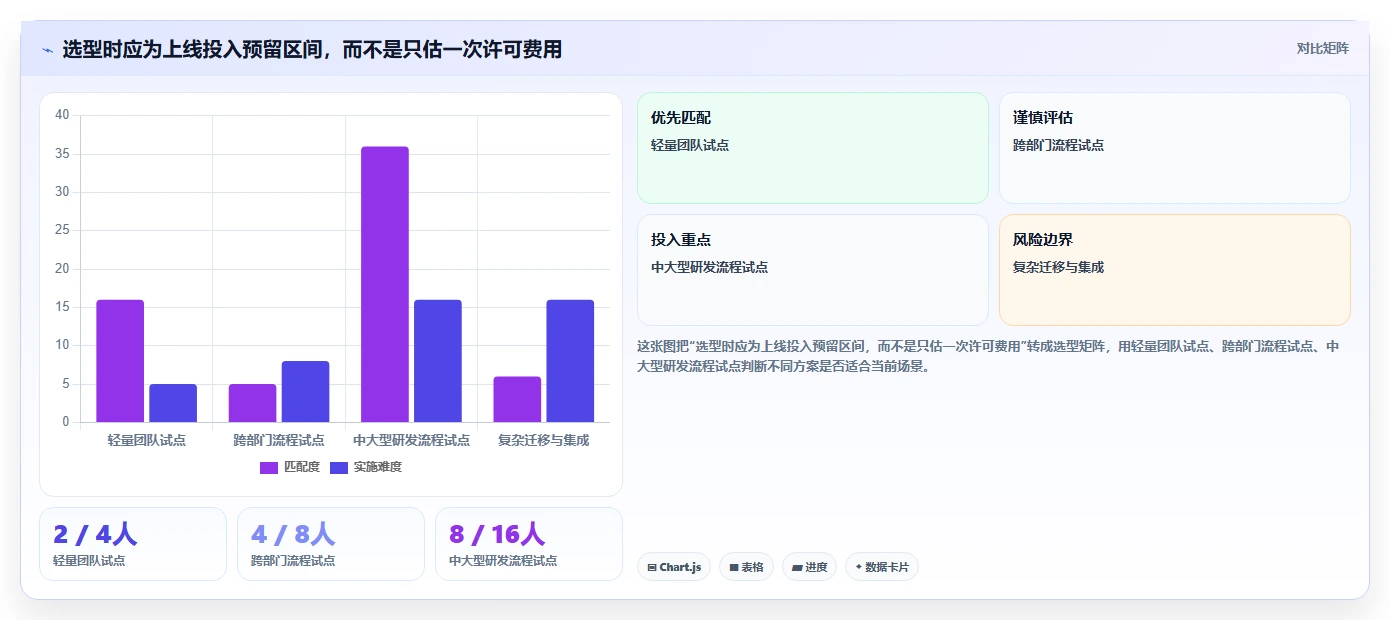Viewport: 1390px width, 620px height.
Task: Click the 匹配度 bar for 轻量团队试点
Action: click(120, 361)
